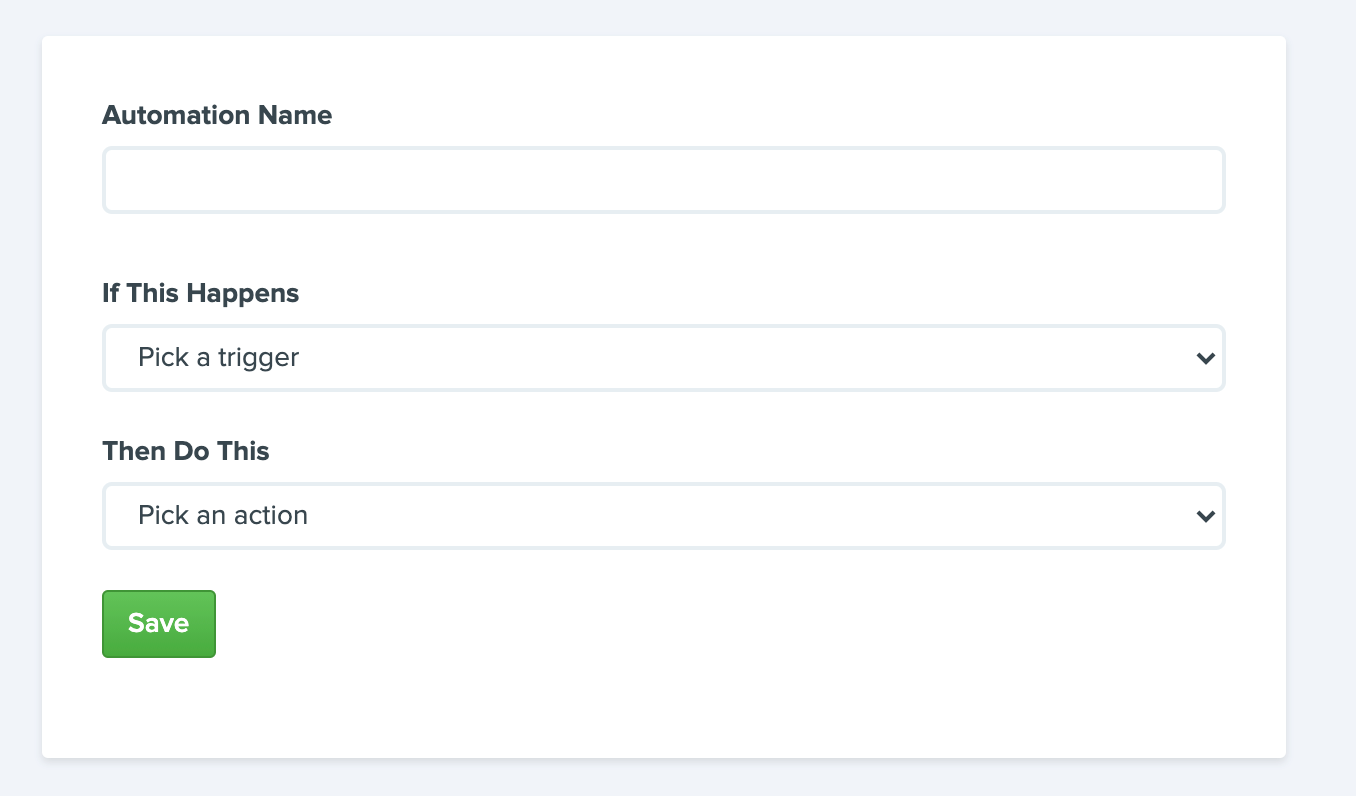Open the "Pick an action" dropdown
The height and width of the screenshot is (796, 1356).
(664, 516)
